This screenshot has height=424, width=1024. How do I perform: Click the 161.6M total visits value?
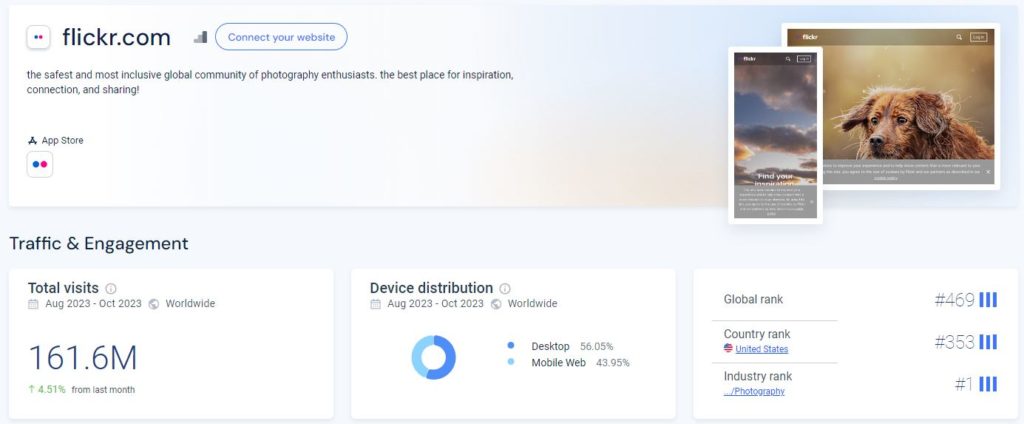point(83,358)
